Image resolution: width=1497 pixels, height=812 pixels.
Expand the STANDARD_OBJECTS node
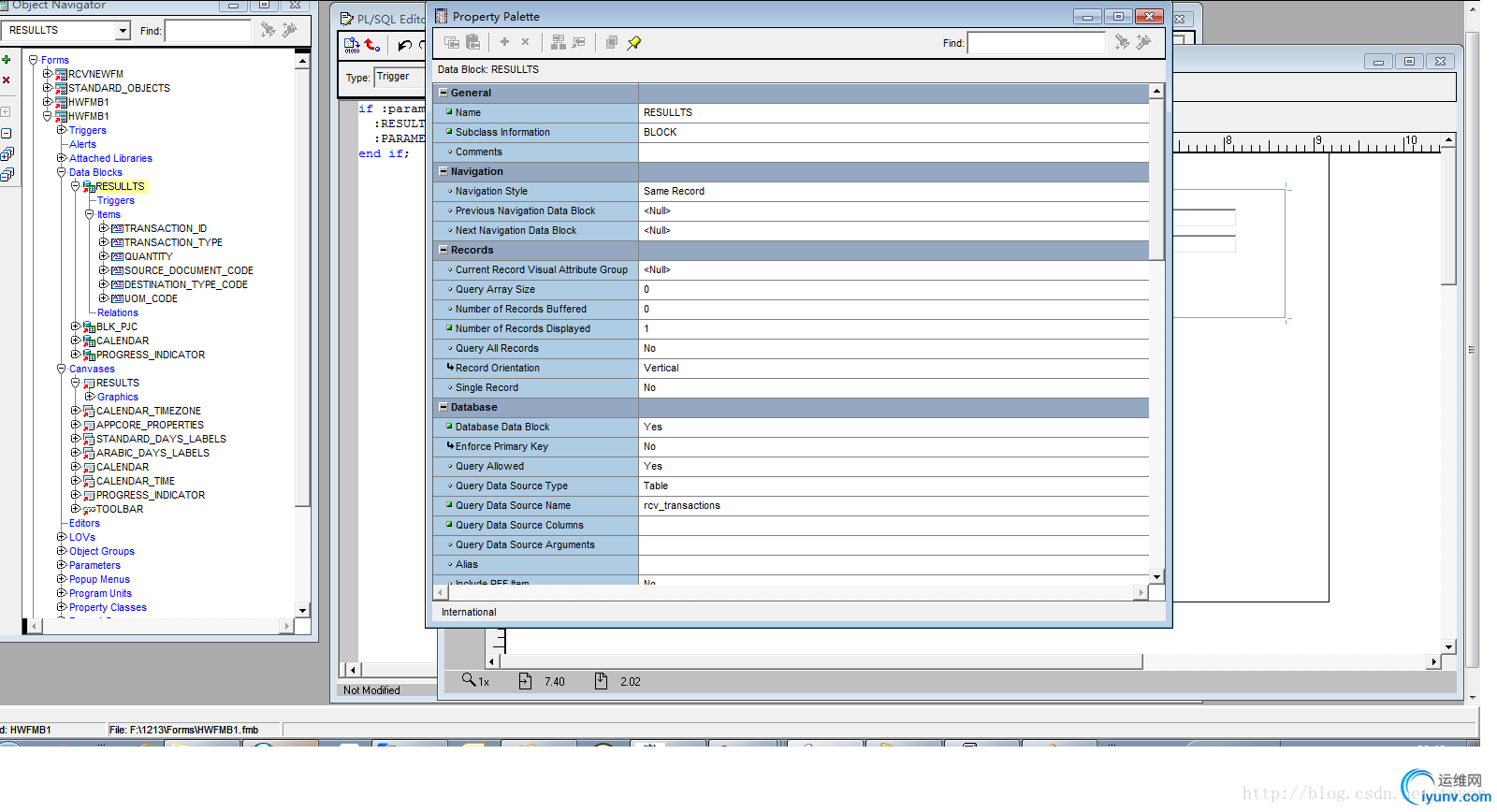[x=47, y=88]
